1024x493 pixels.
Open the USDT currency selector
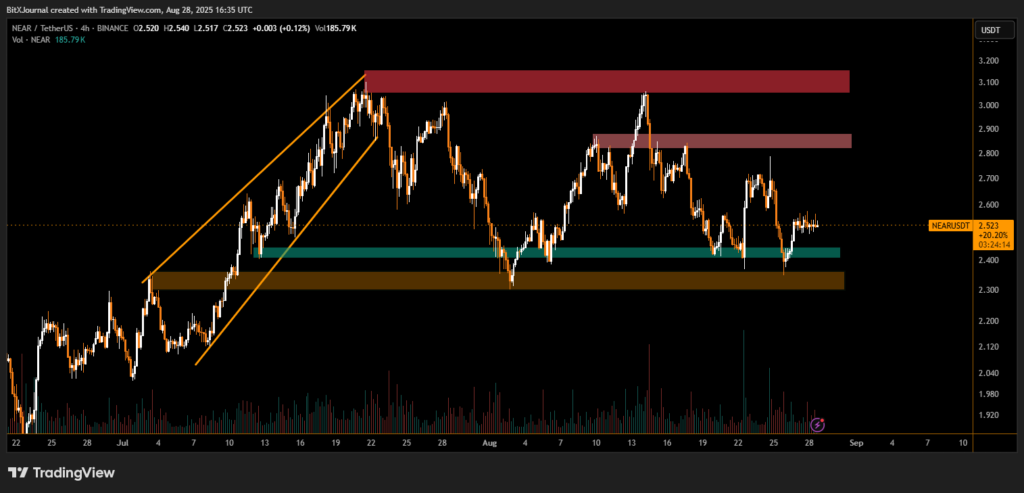[989, 31]
